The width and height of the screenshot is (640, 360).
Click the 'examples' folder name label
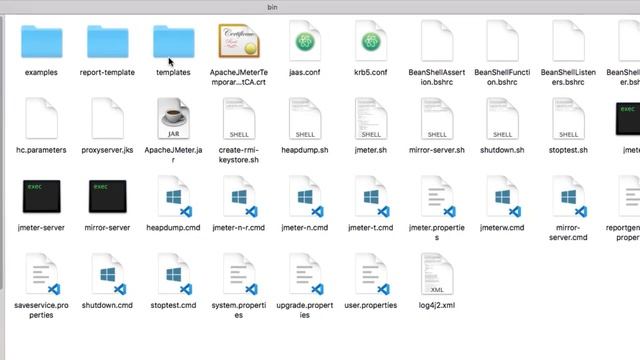pos(41,72)
